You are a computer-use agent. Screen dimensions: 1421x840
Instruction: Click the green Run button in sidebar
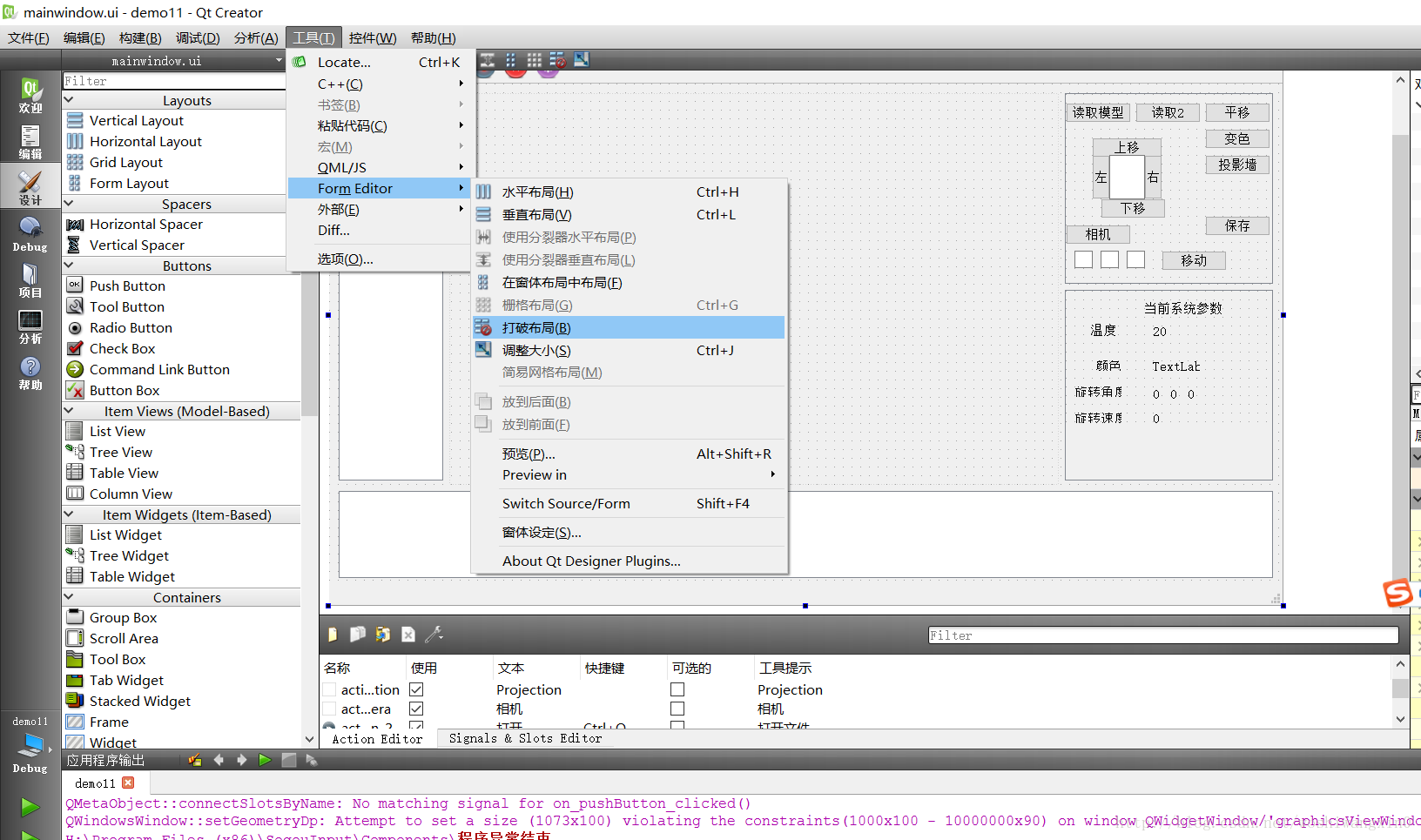pyautogui.click(x=30, y=807)
